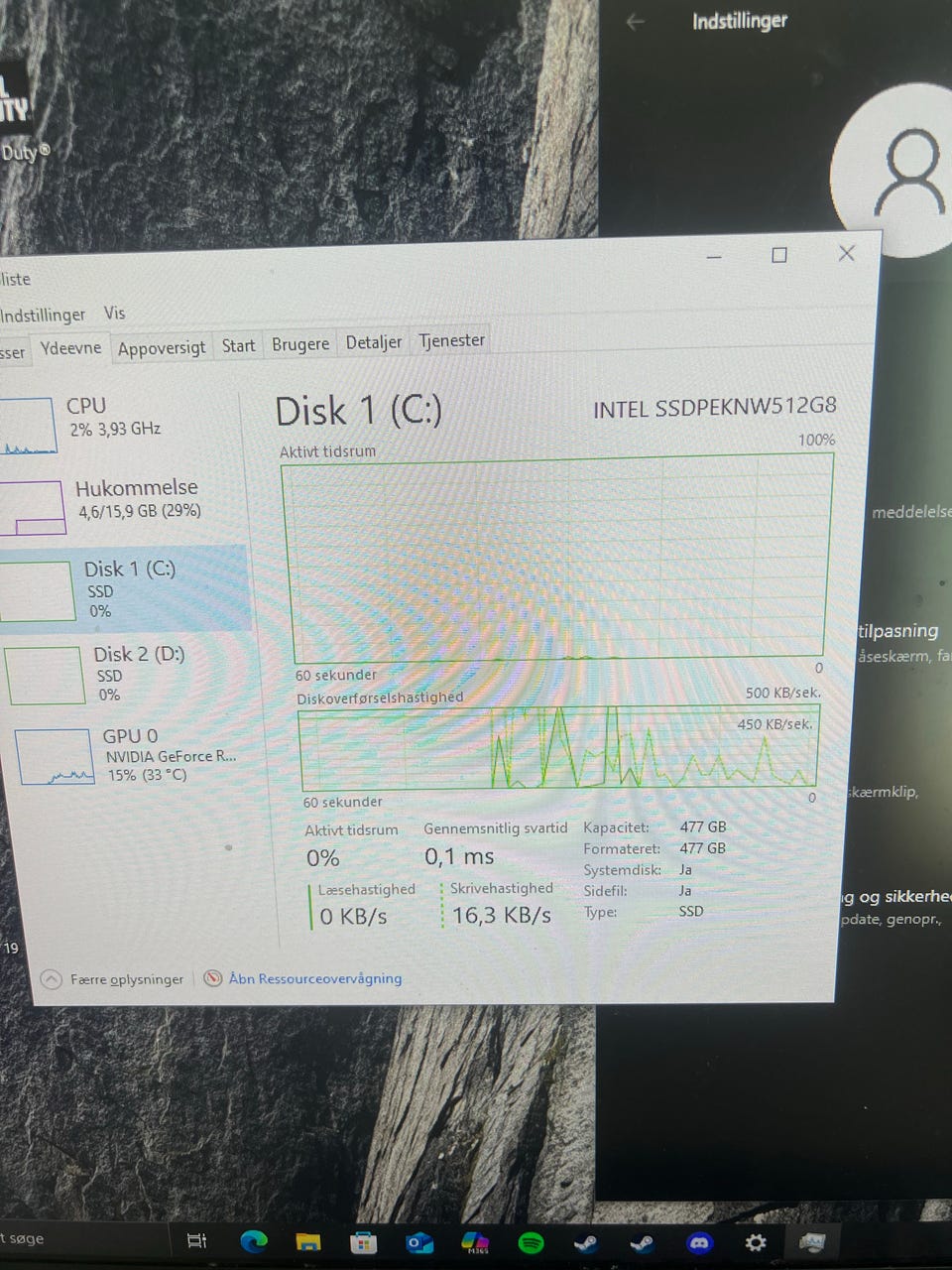Maximize the Task Manager window
The image size is (952, 1270).
(779, 255)
